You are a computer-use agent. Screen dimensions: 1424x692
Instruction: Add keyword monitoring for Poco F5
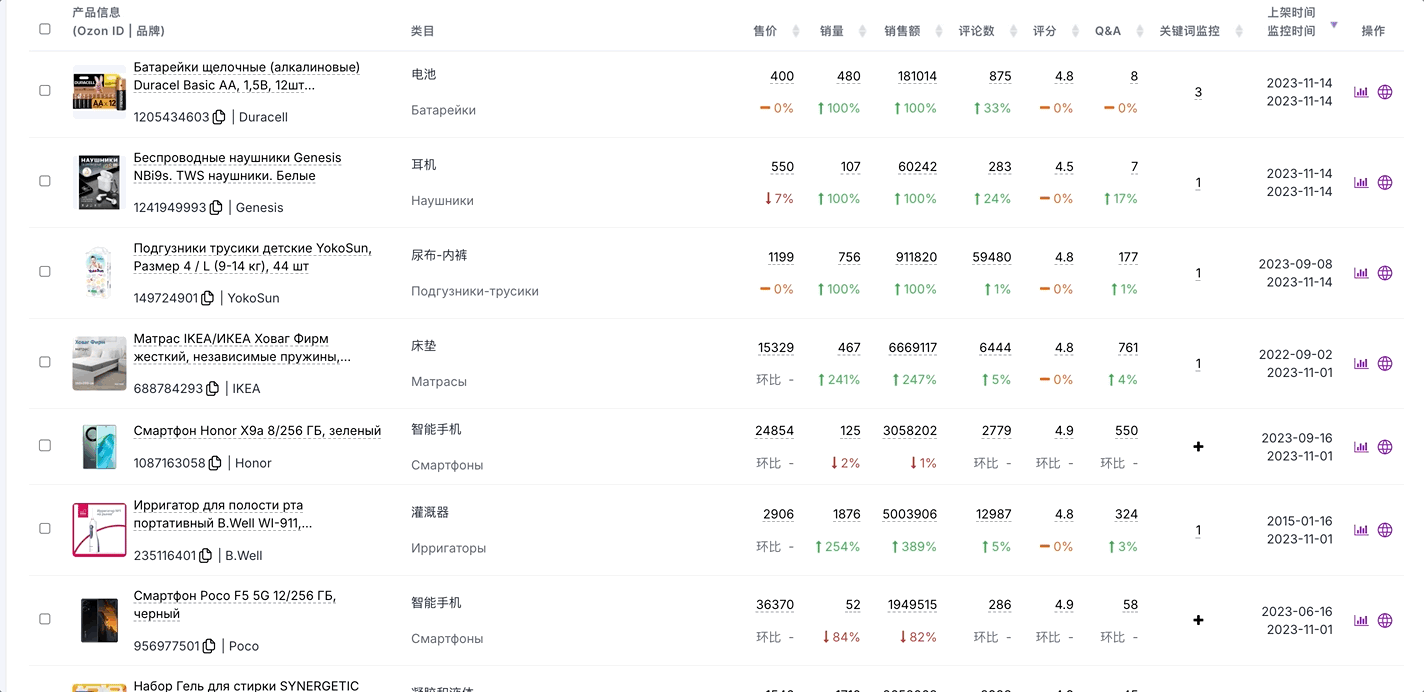[1198, 620]
